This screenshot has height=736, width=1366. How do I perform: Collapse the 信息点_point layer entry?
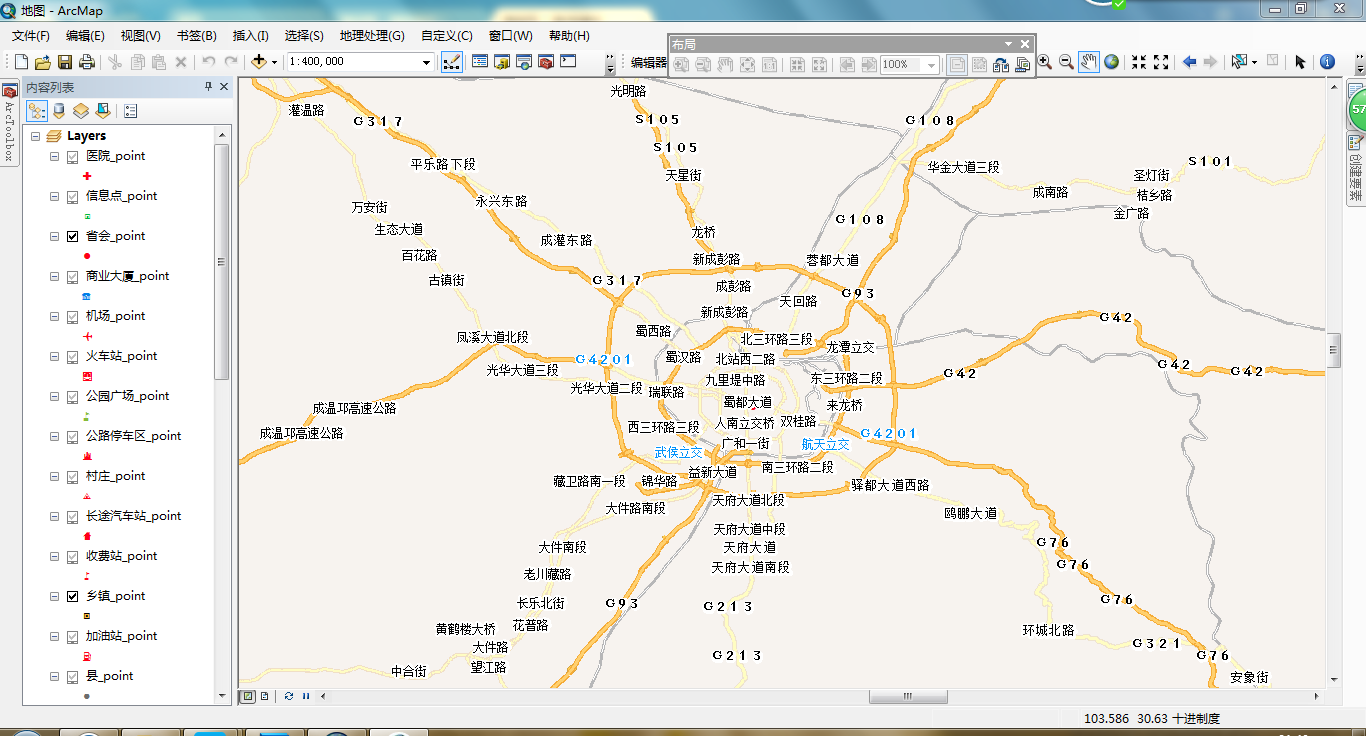coord(56,196)
